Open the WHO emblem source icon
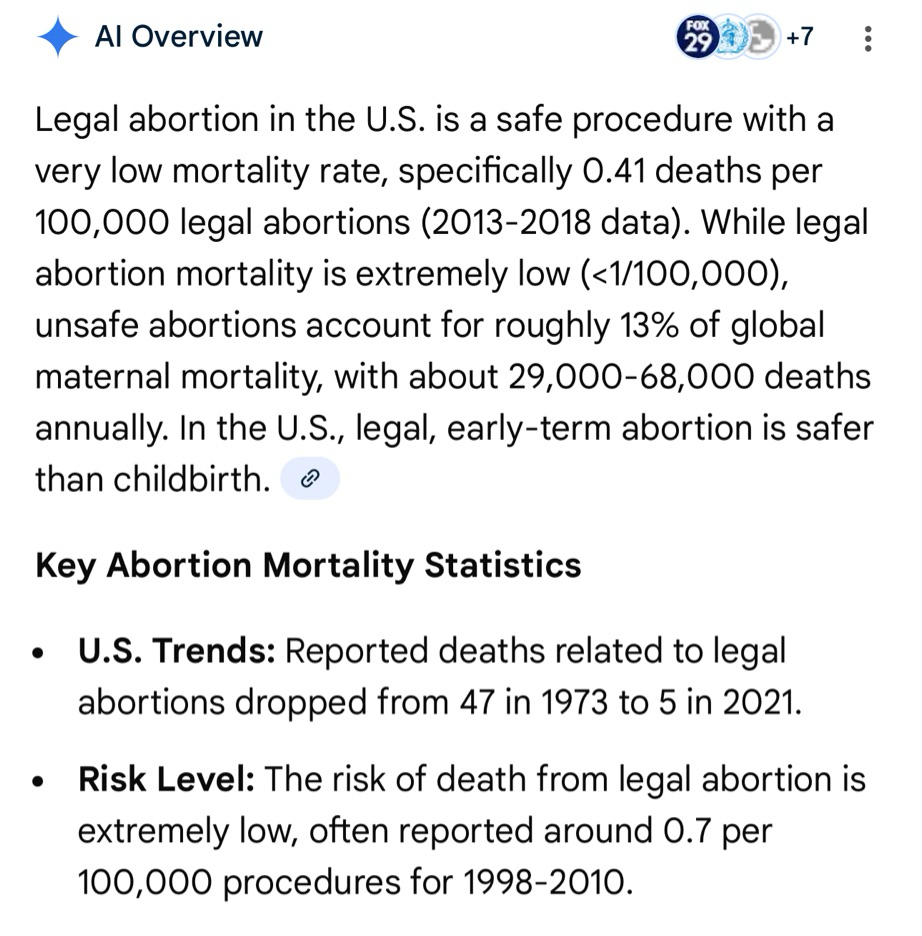The height and width of the screenshot is (936, 922). (729, 38)
